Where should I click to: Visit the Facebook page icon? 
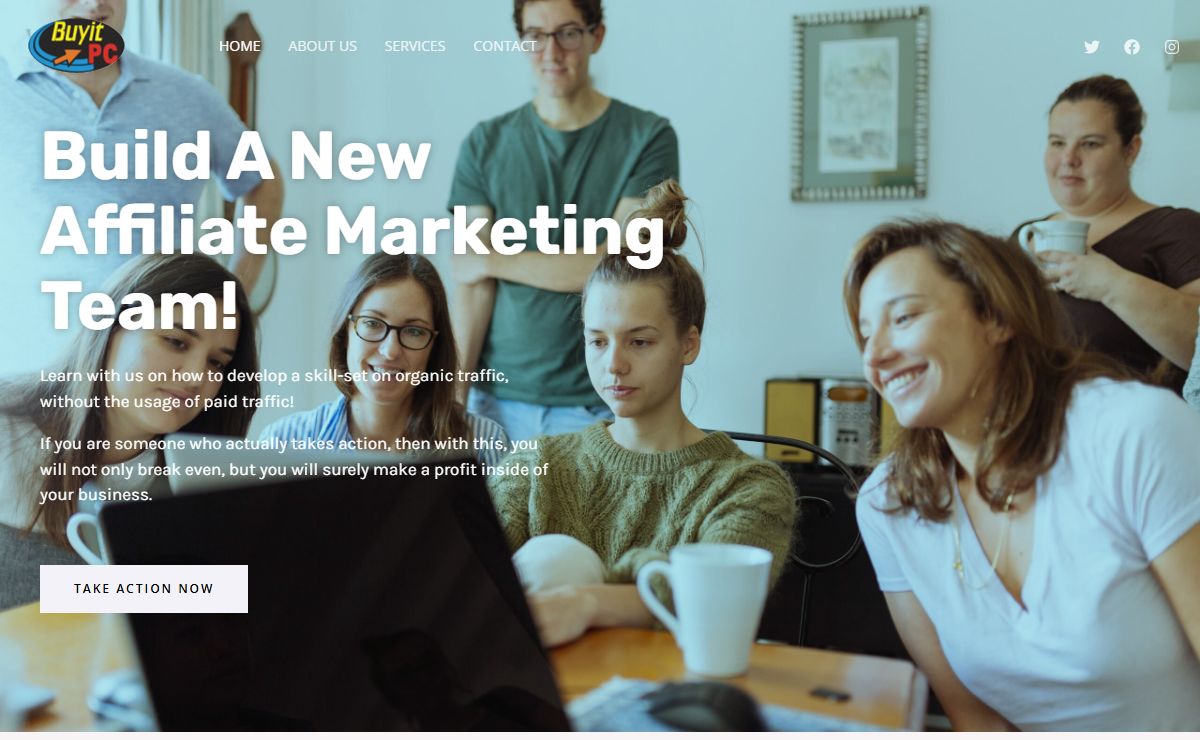(x=1132, y=47)
